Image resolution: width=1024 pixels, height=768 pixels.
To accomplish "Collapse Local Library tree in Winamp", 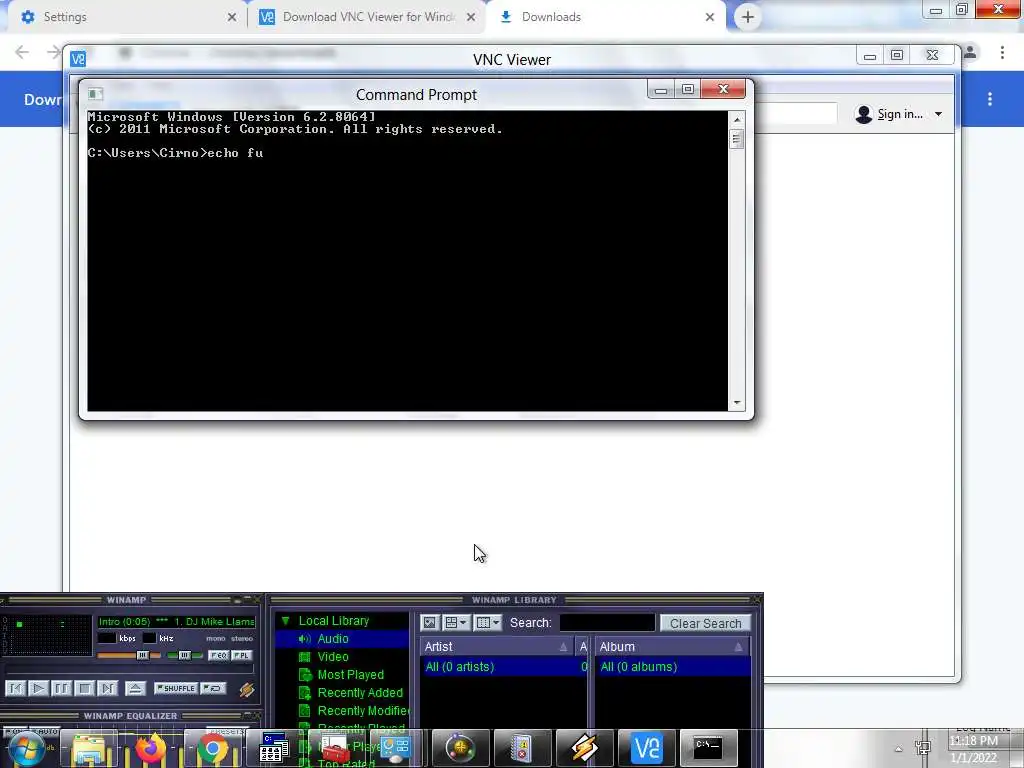I will 285,620.
